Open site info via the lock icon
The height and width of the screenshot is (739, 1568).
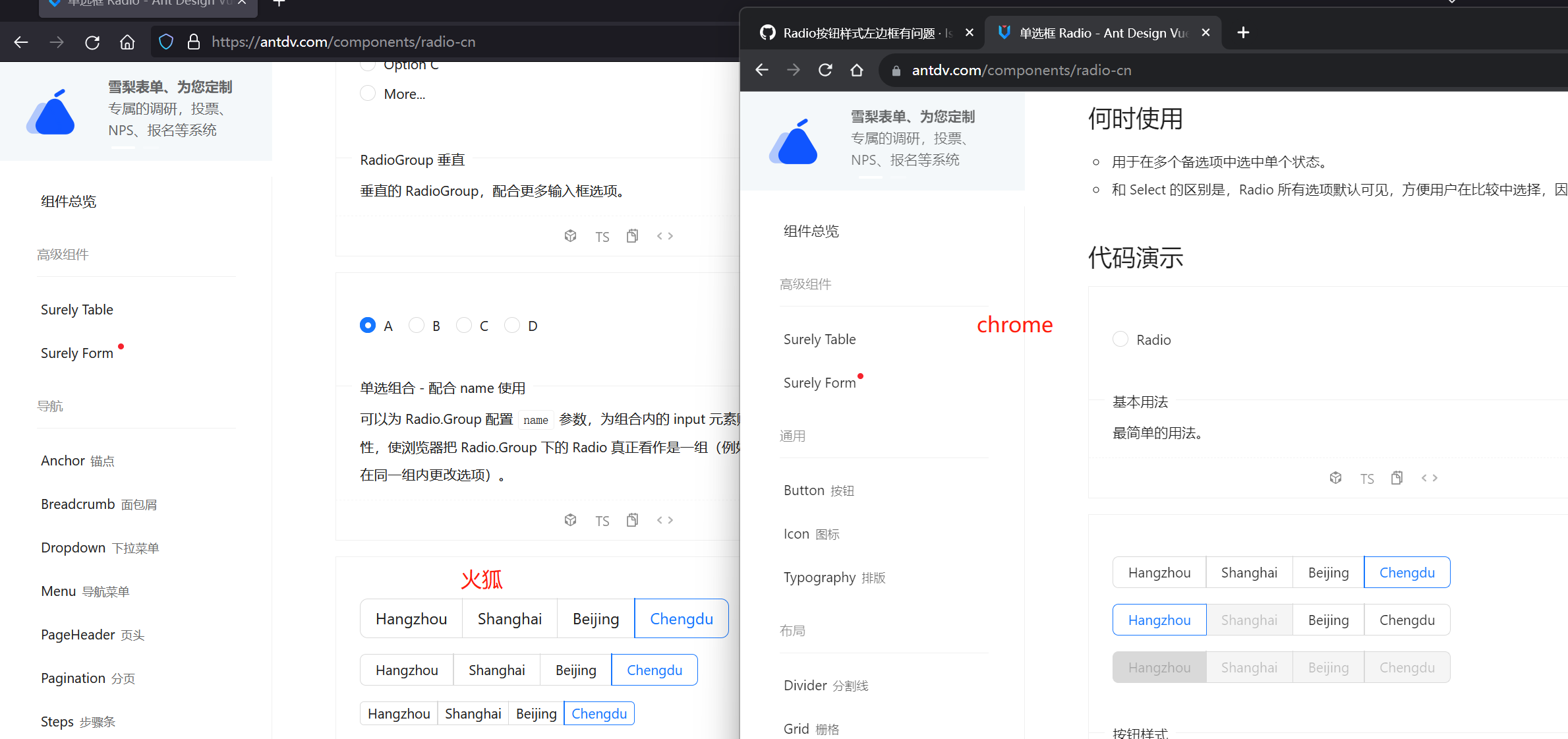[x=193, y=42]
